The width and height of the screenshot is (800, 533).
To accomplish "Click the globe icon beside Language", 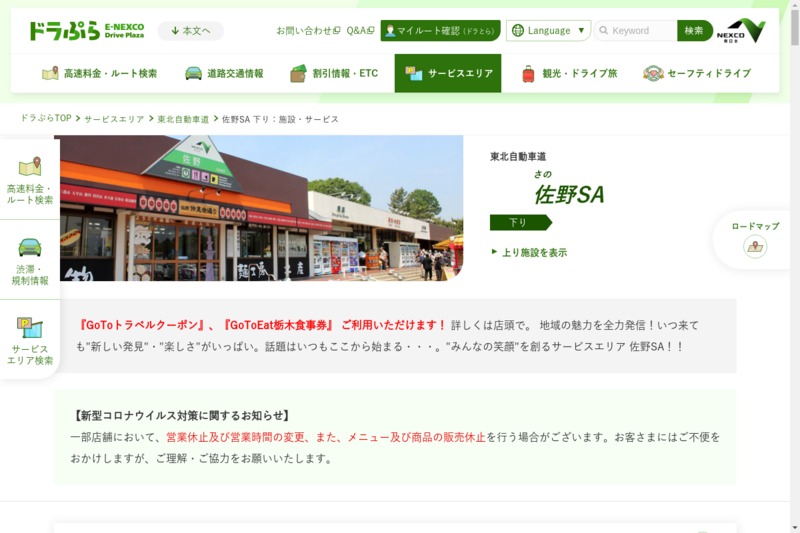I will click(517, 31).
